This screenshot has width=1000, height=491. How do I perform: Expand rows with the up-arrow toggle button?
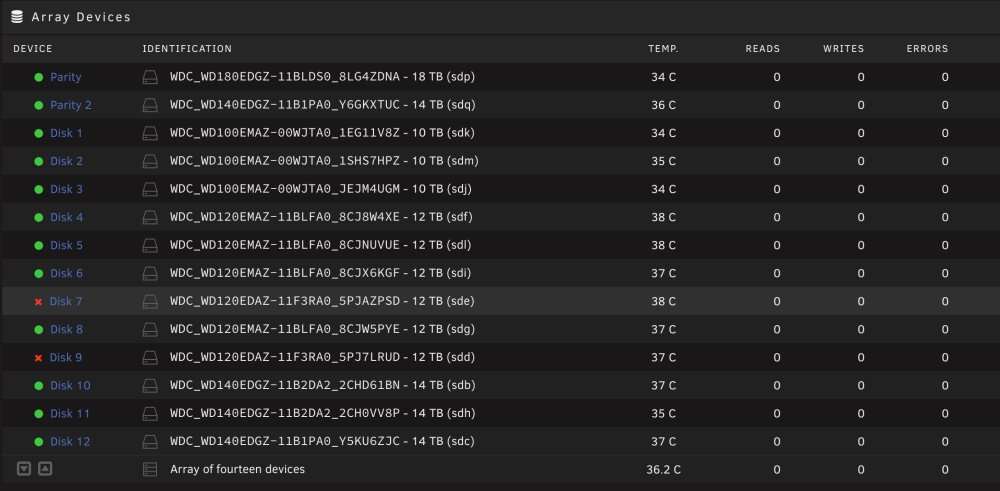pyautogui.click(x=45, y=469)
